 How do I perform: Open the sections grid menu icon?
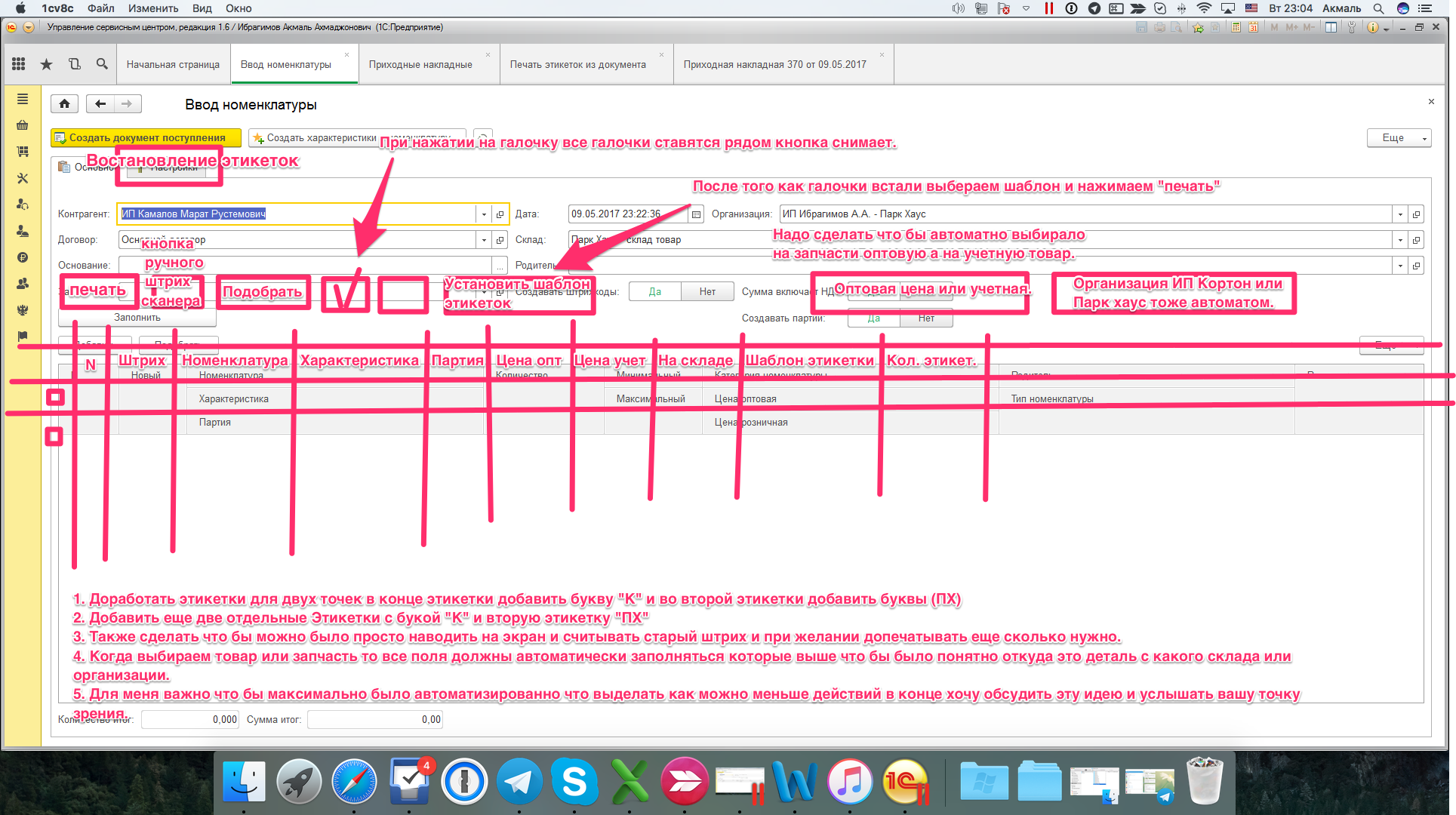click(19, 64)
